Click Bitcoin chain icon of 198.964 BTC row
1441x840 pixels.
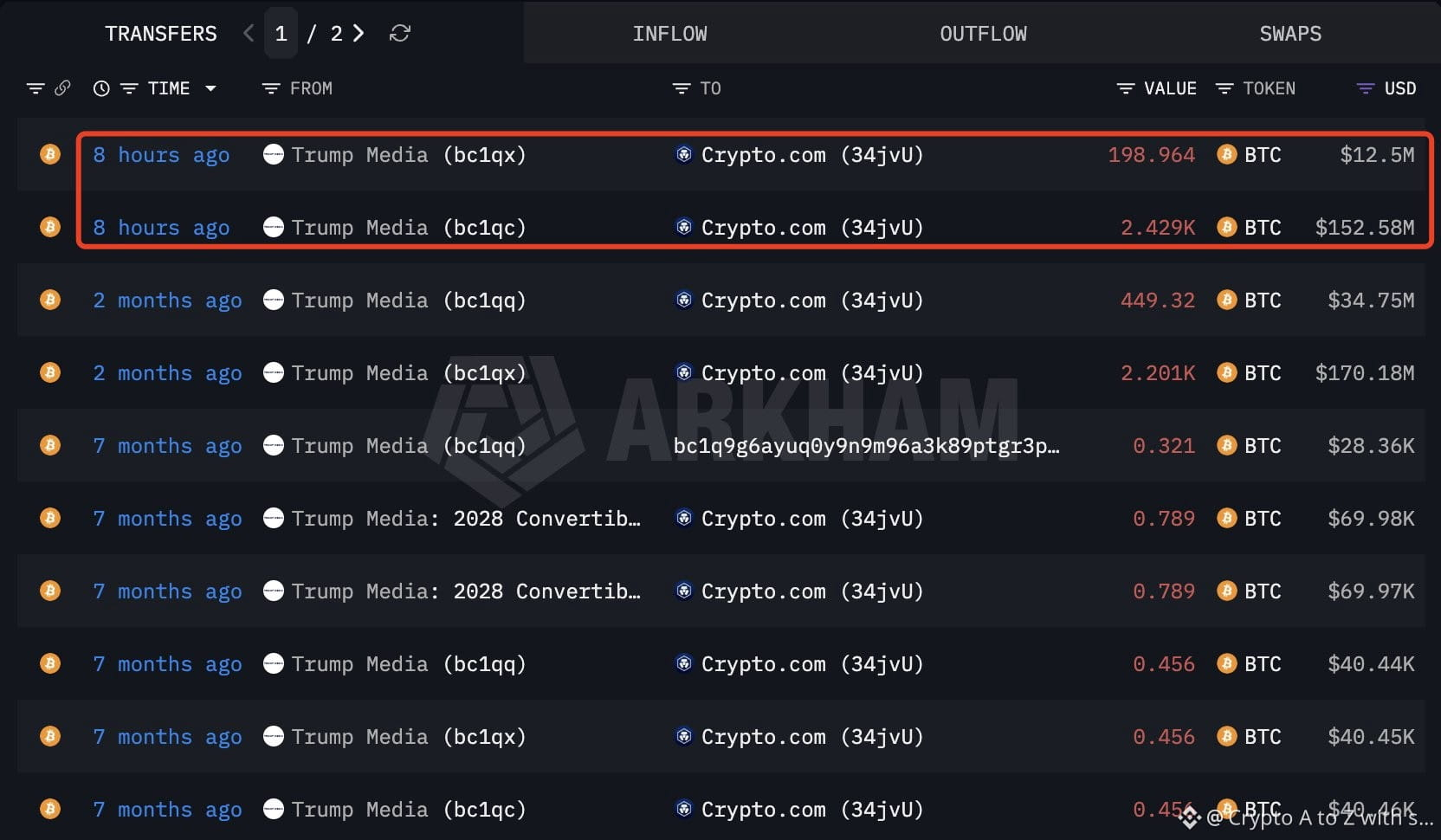pyautogui.click(x=50, y=154)
